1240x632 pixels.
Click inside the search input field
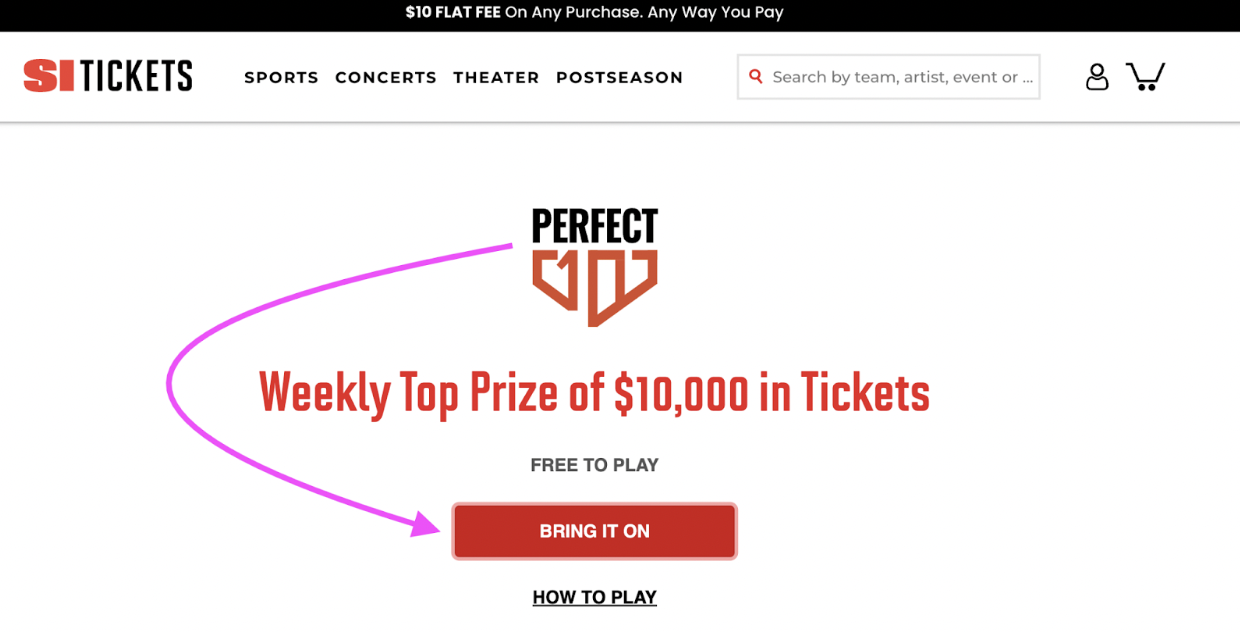[x=890, y=76]
